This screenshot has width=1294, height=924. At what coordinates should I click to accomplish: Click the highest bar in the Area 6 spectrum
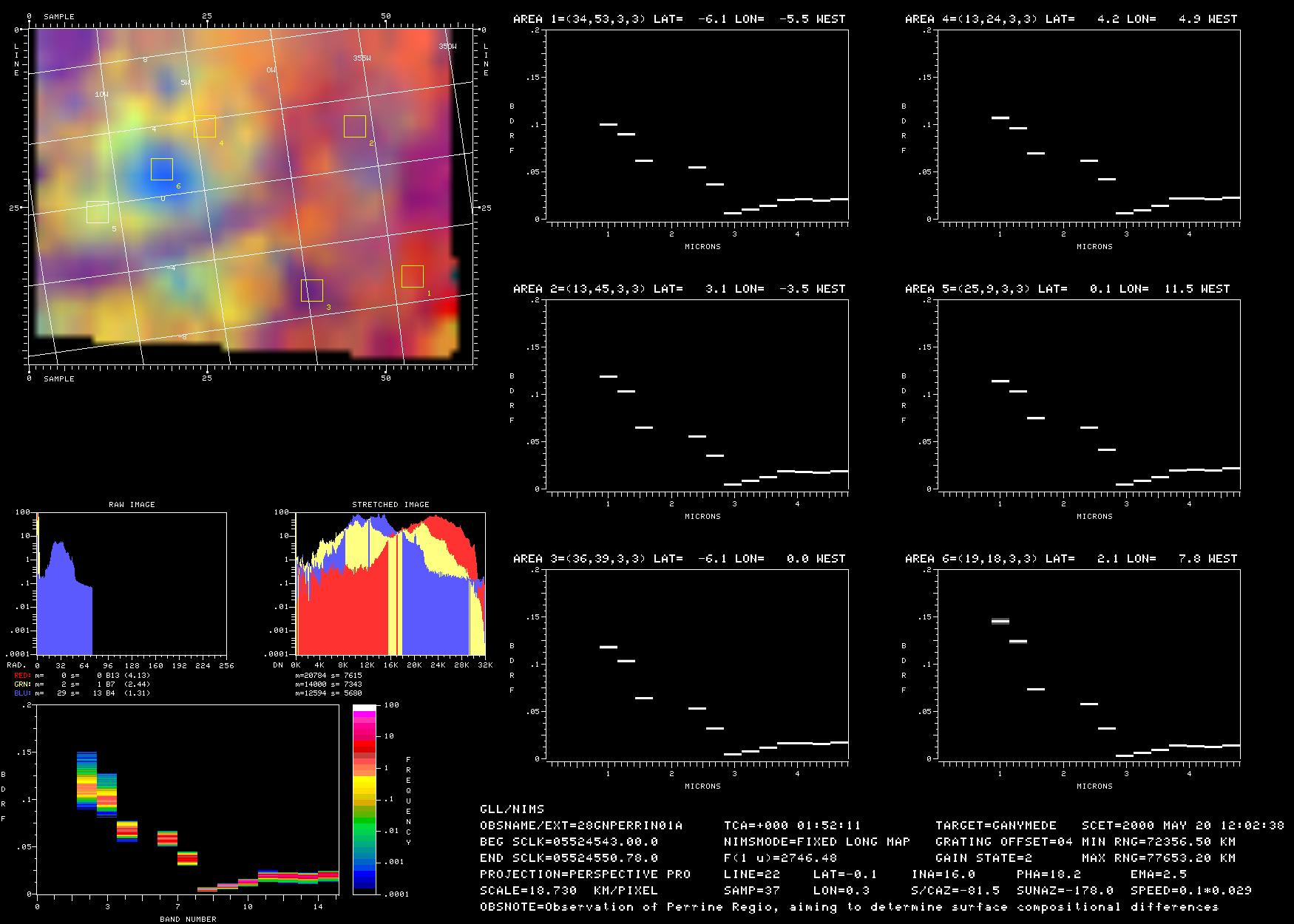tap(1000, 621)
